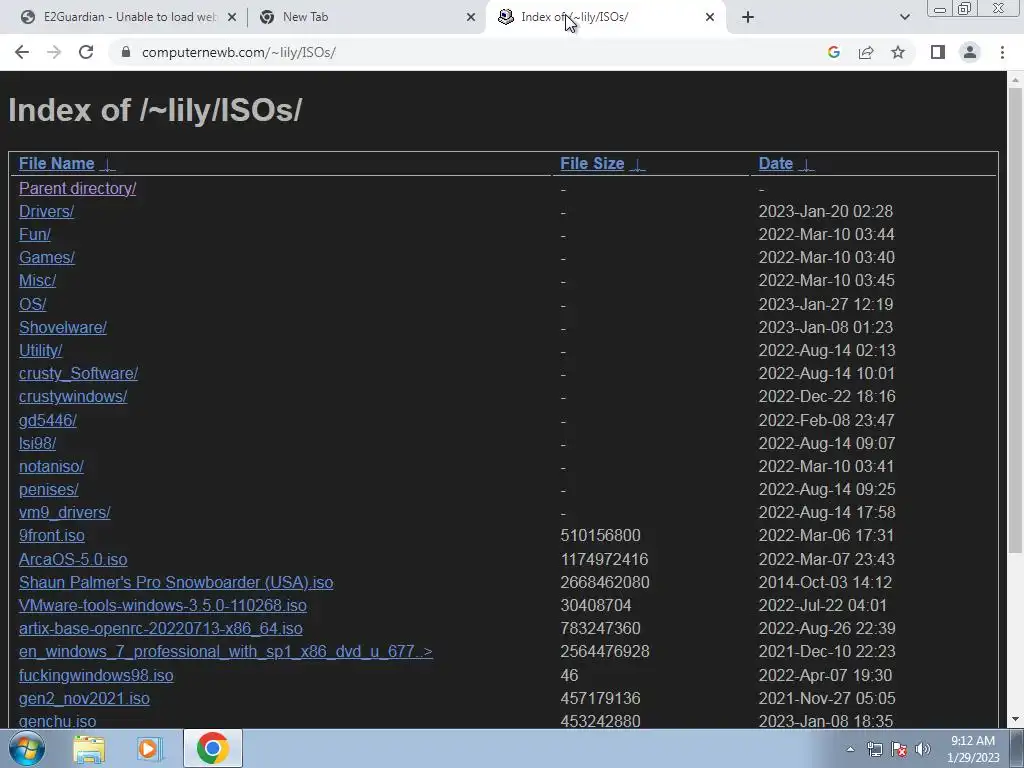Open the Parent directory link
The height and width of the screenshot is (768, 1024).
coord(78,188)
